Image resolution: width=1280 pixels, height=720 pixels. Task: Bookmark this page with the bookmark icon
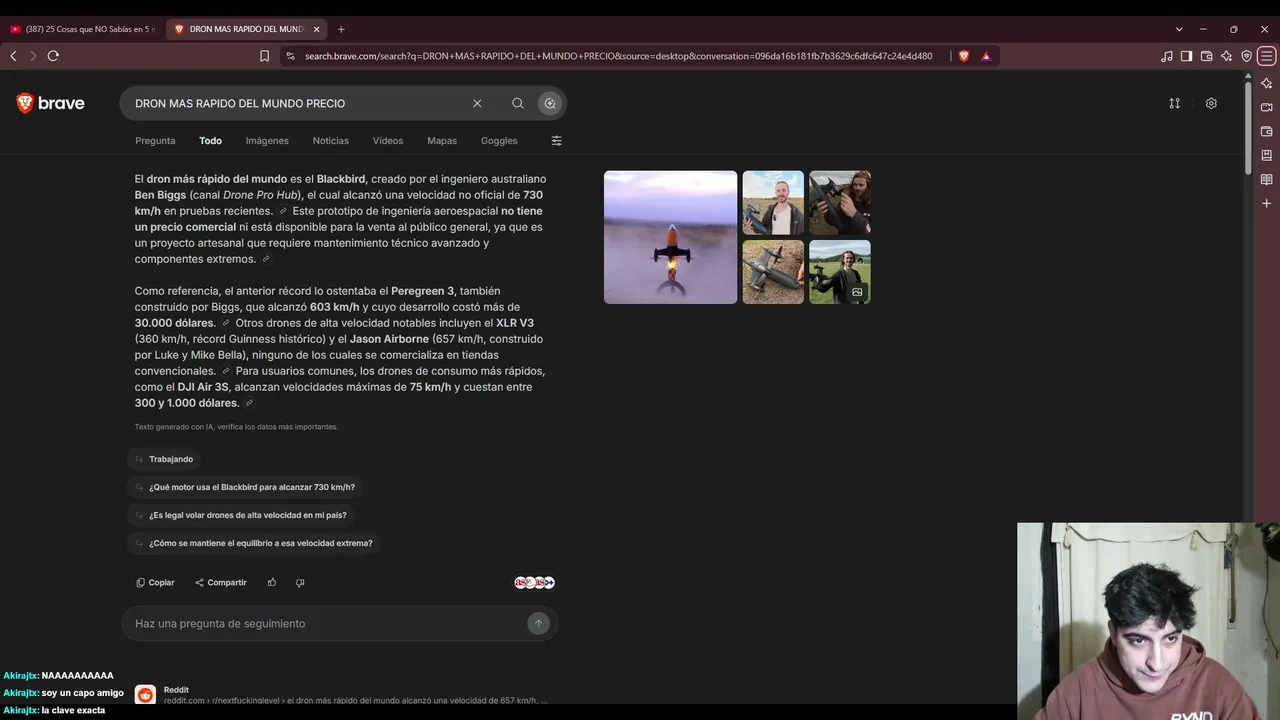pyautogui.click(x=264, y=56)
